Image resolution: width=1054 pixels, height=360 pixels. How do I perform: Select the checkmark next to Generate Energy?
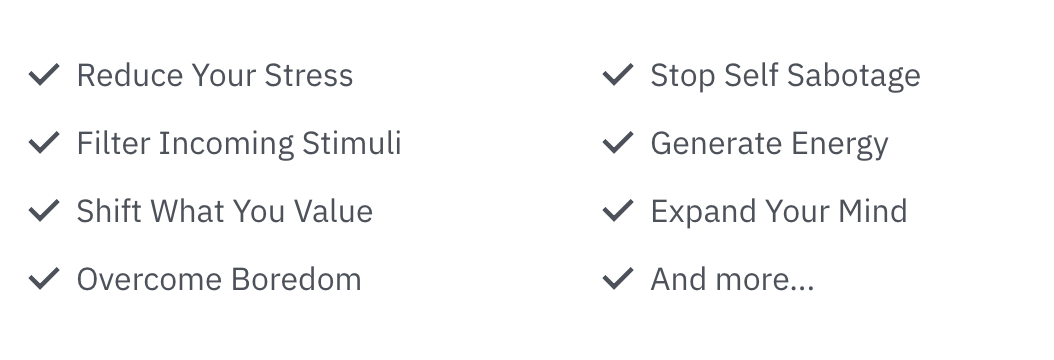click(x=618, y=142)
